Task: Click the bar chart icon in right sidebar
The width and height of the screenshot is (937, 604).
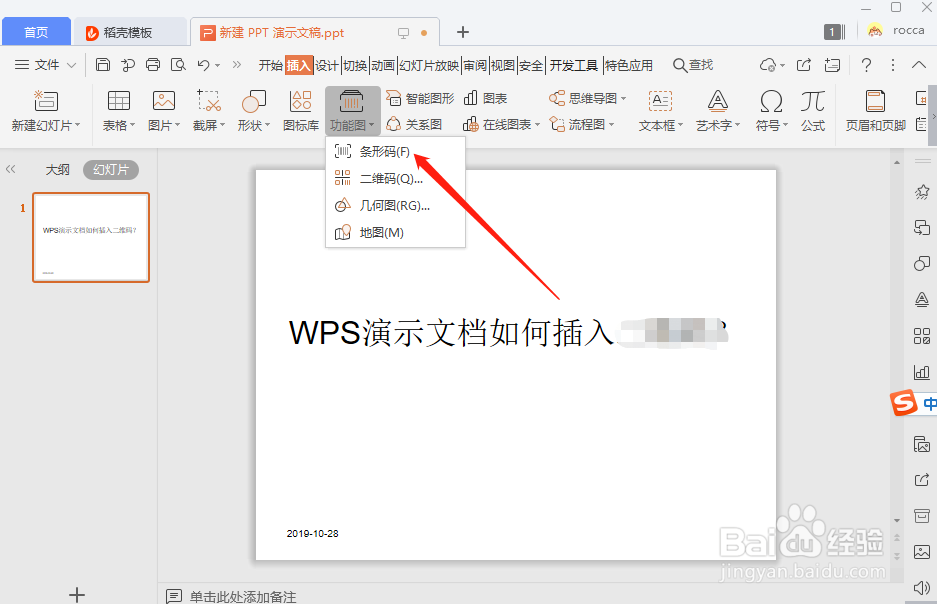Action: click(x=922, y=372)
